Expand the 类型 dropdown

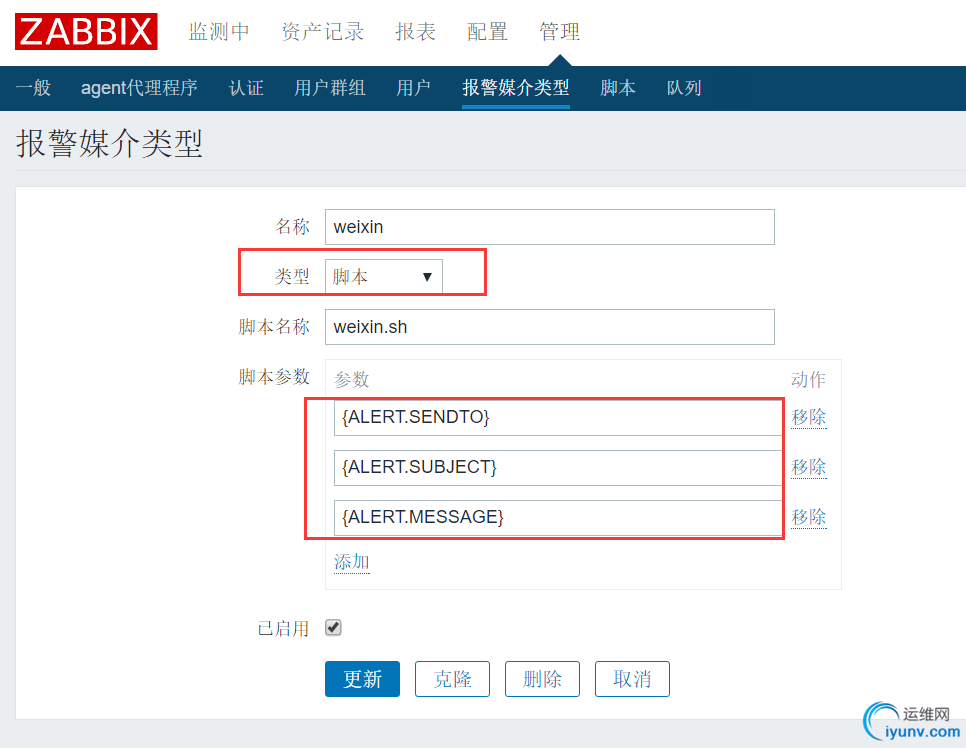coord(384,277)
